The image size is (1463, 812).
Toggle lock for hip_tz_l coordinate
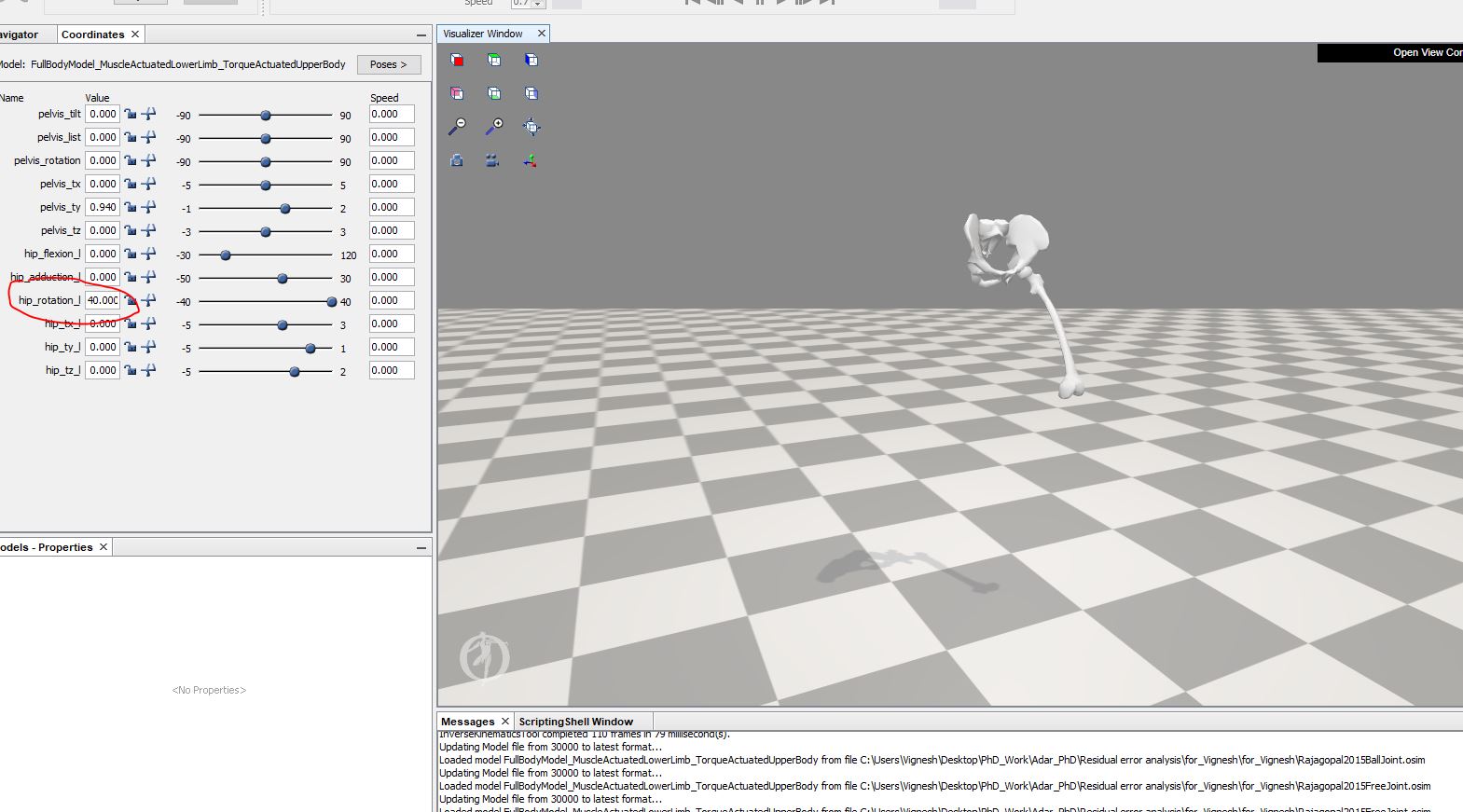tap(131, 370)
